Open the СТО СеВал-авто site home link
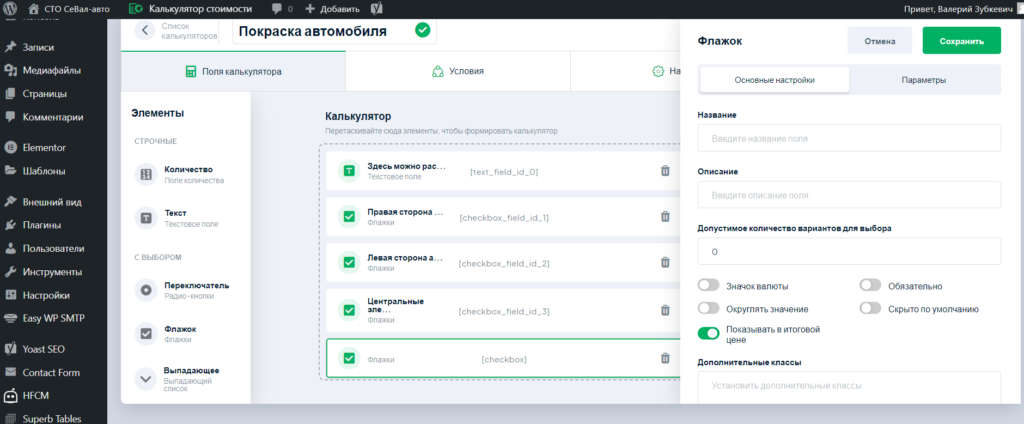1024x424 pixels. click(69, 9)
